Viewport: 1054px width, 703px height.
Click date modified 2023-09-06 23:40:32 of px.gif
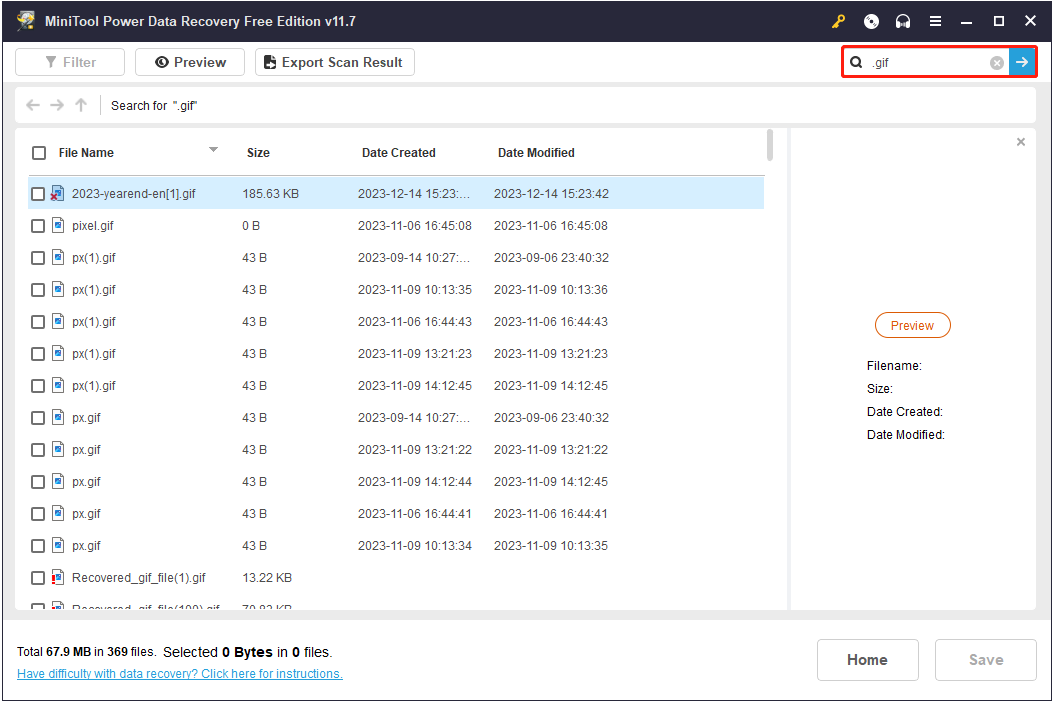[x=551, y=418]
